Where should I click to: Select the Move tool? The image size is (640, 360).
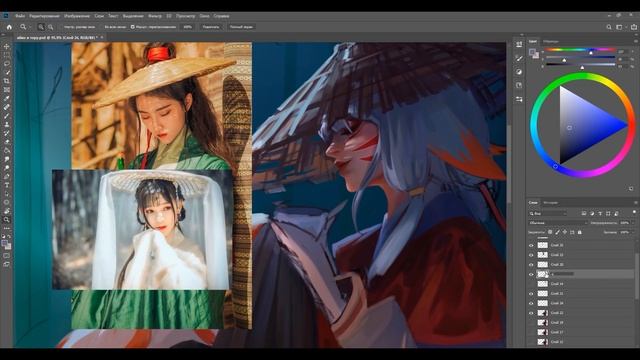(7, 47)
